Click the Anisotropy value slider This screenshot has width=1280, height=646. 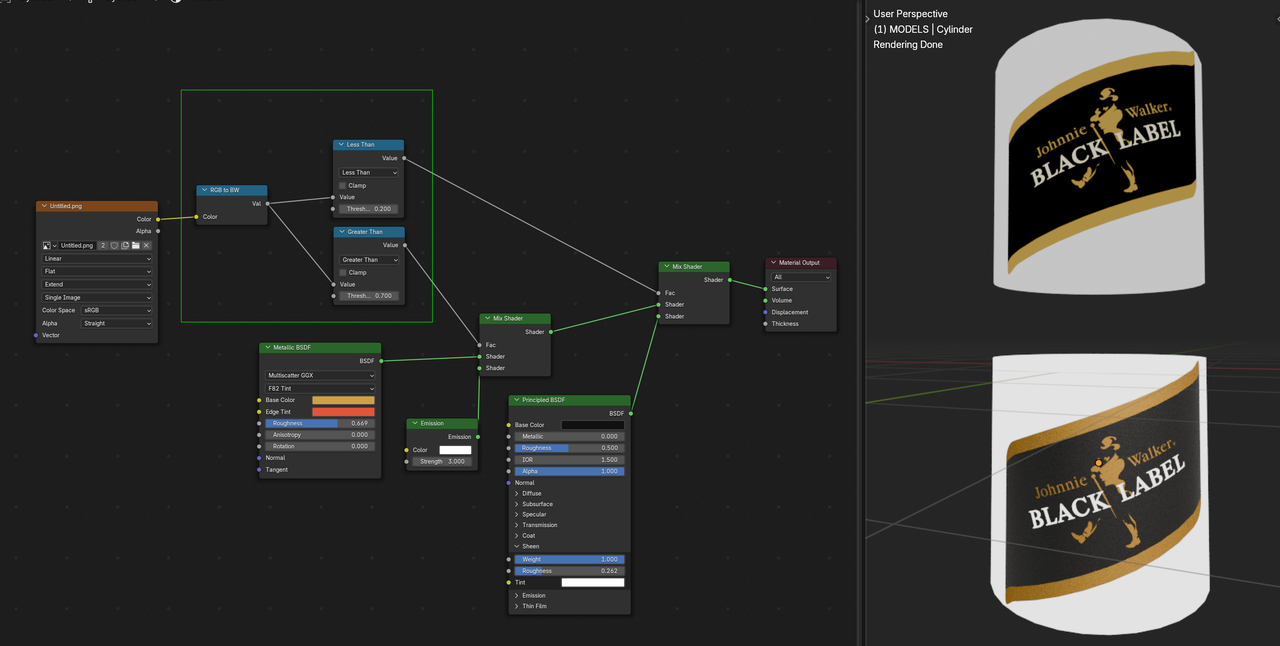click(x=320, y=435)
